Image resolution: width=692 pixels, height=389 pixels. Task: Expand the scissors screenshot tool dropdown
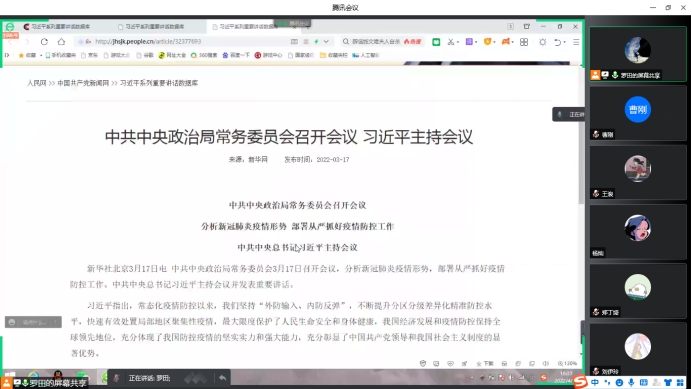pyautogui.click(x=458, y=42)
